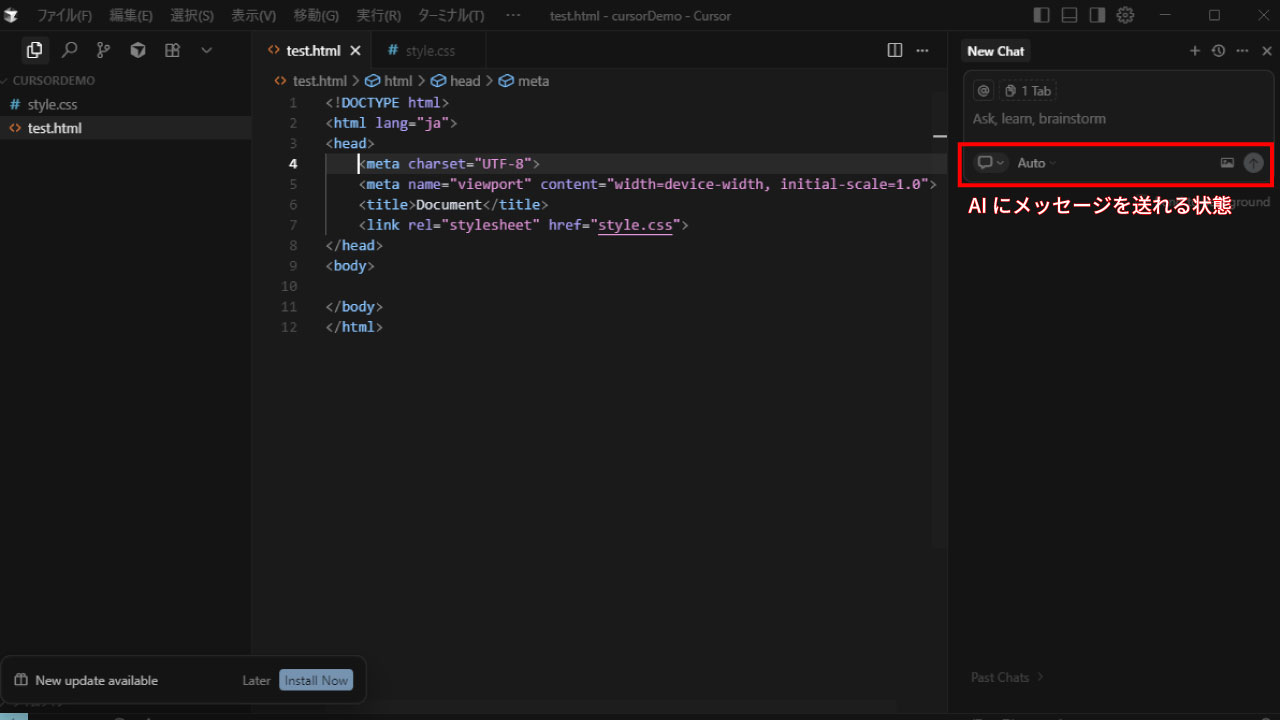Image resolution: width=1280 pixels, height=720 pixels.
Task: Open the ファイル(F) menu
Action: [64, 16]
